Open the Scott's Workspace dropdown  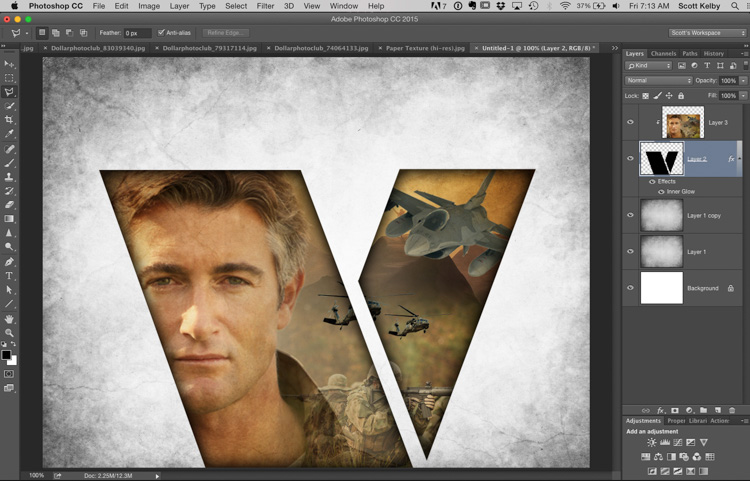tap(707, 33)
